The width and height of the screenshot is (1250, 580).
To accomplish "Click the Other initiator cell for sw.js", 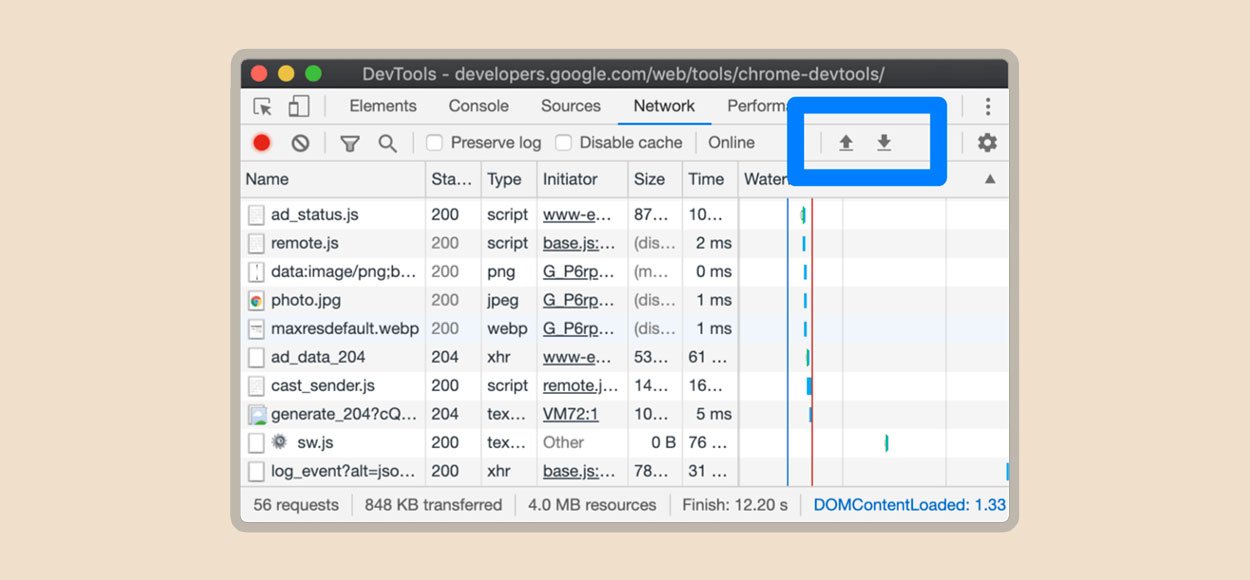I will click(x=564, y=442).
